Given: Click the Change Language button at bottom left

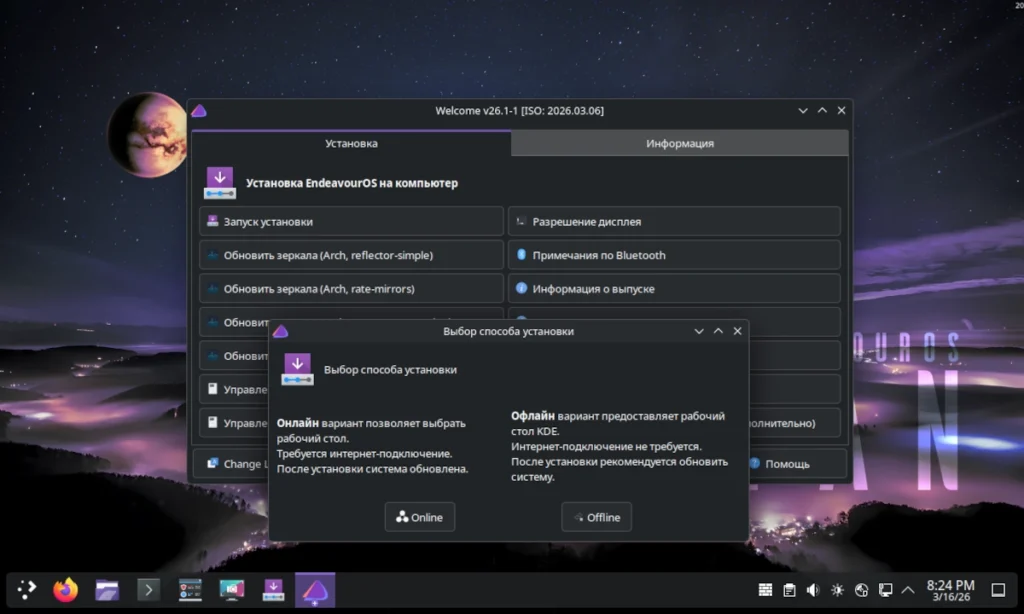Looking at the screenshot, I should tap(231, 463).
